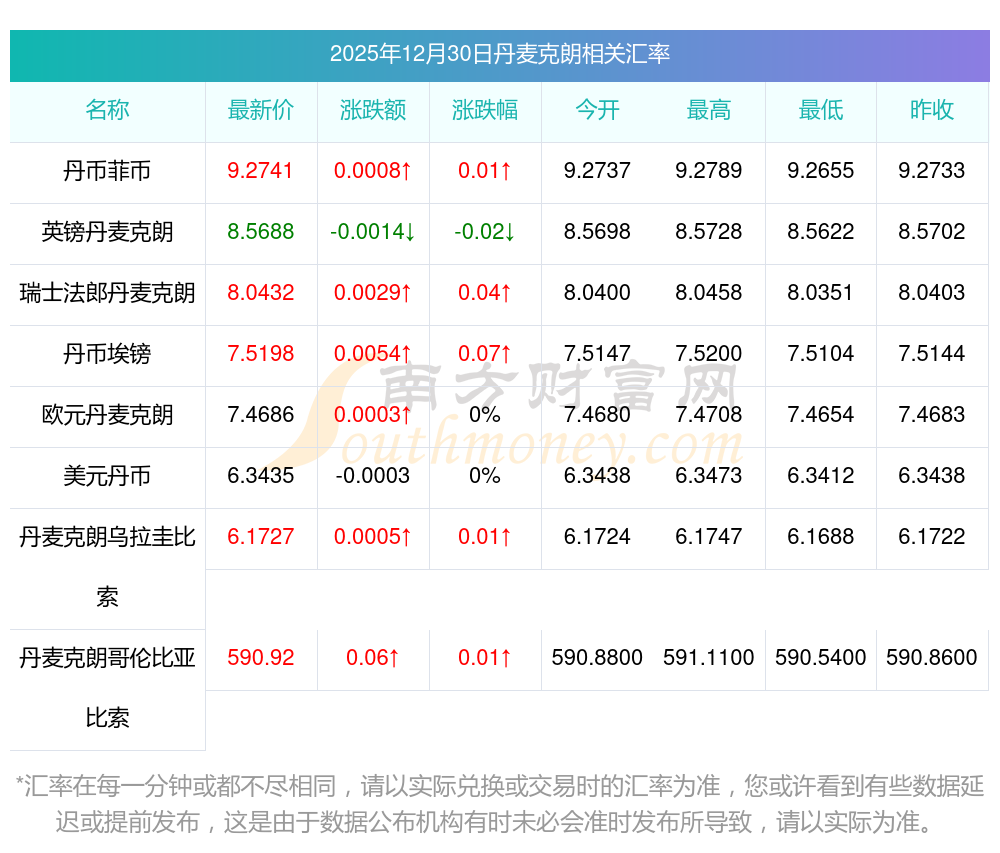The image size is (1000, 853).
Task: Click high value 8.0458
Action: click(709, 293)
